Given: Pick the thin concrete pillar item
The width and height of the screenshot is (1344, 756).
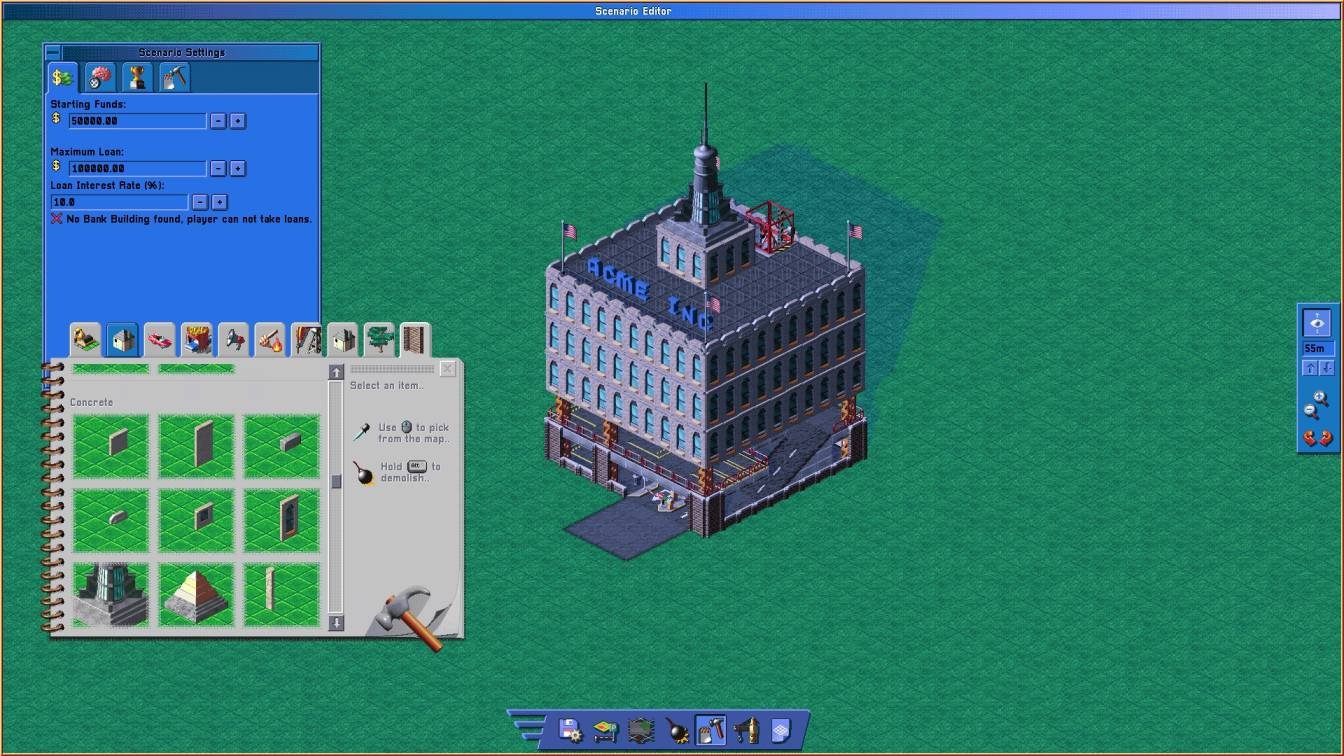Looking at the screenshot, I should pos(282,595).
